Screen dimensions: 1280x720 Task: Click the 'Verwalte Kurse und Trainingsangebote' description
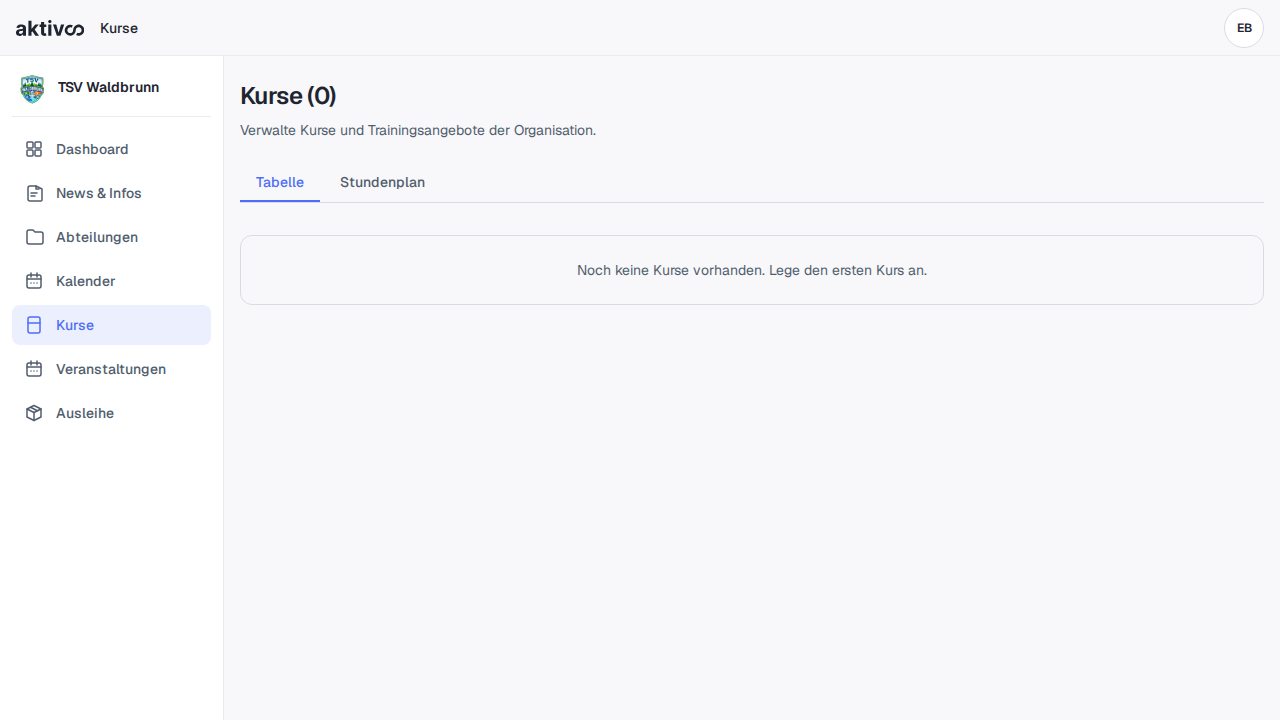pos(418,130)
